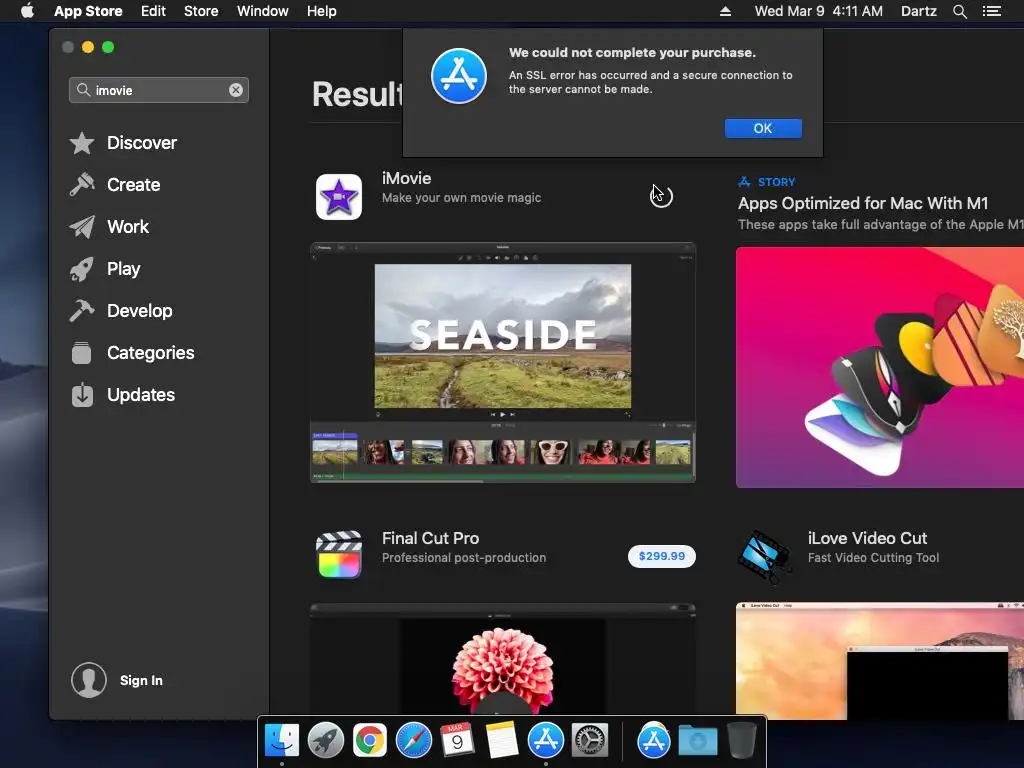Open the Trash in the Dock
This screenshot has width=1024, height=768.
pyautogui.click(x=742, y=740)
